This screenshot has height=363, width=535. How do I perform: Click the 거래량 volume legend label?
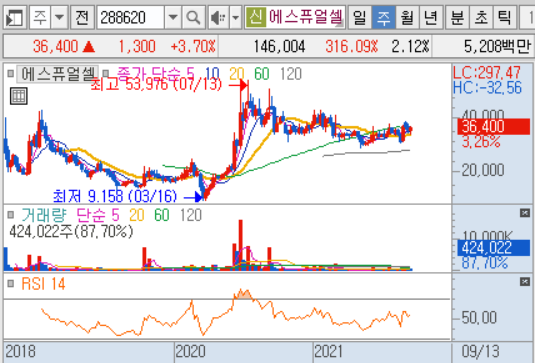coord(44,215)
